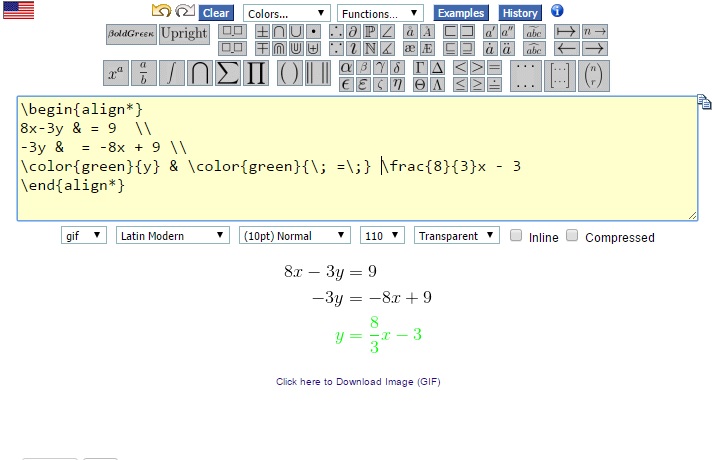The height and width of the screenshot is (460, 712).
Task: Insert Greek letter delta
Action: click(x=397, y=68)
